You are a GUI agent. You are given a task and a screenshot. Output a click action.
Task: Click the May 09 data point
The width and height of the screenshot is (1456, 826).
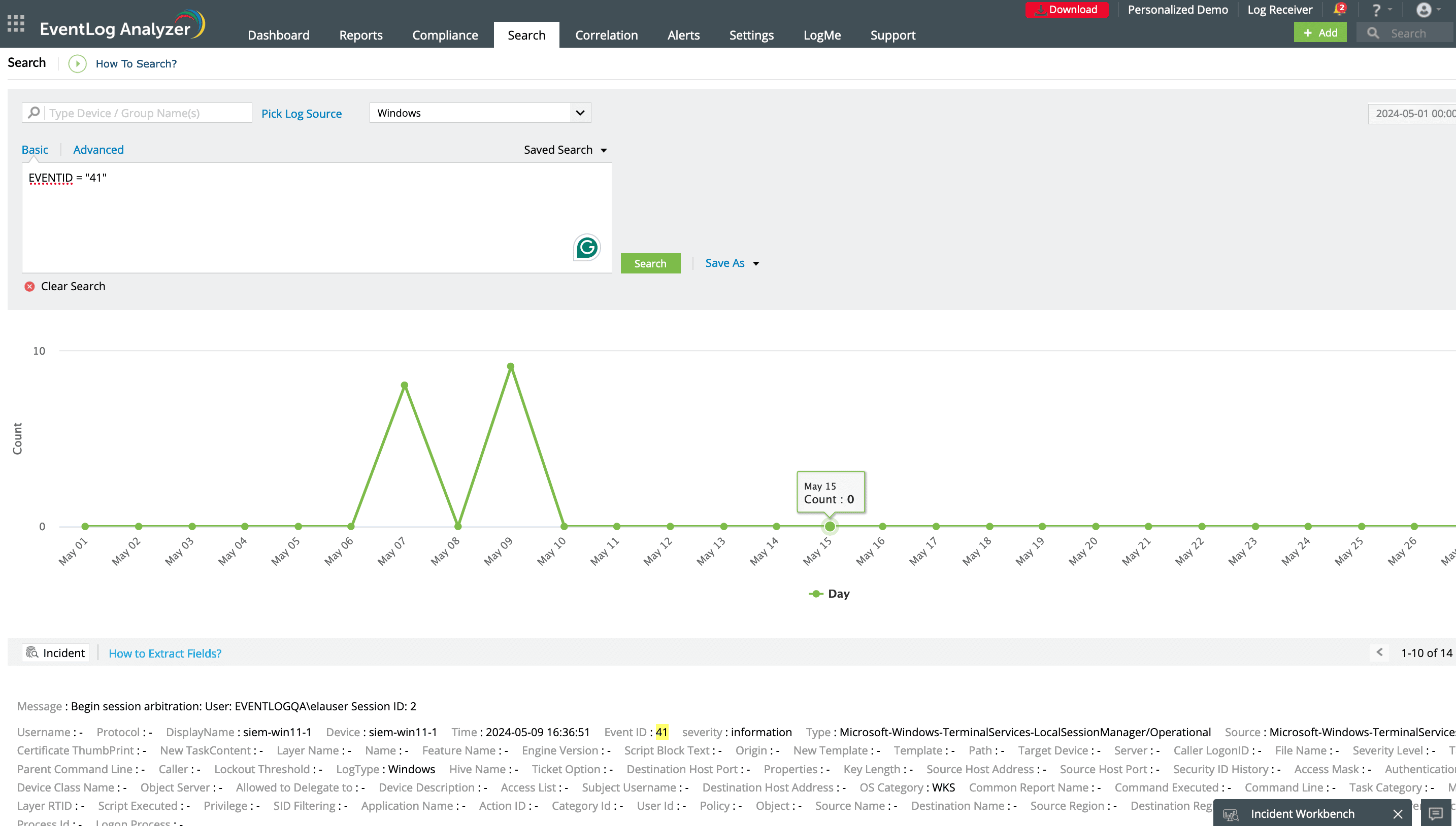pos(510,366)
